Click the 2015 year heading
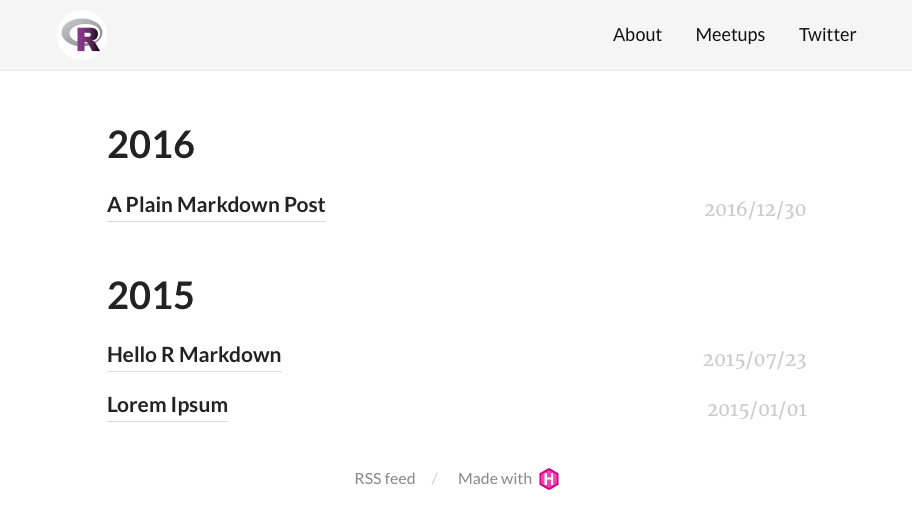Screen dimensions: 912x519 pos(151,296)
